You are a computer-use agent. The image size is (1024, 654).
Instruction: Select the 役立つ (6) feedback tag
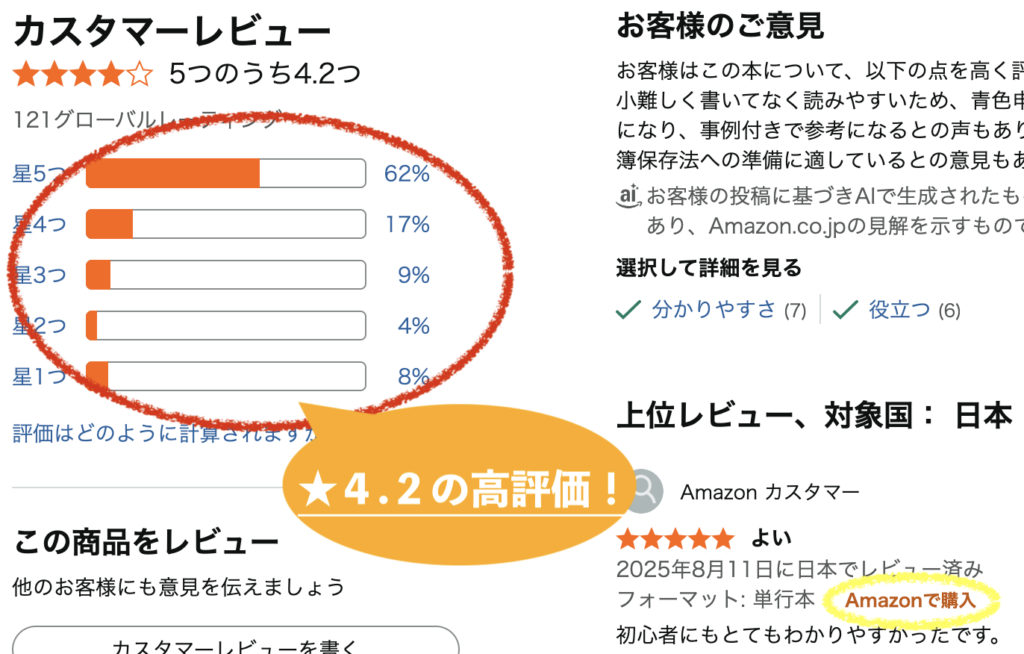(914, 310)
